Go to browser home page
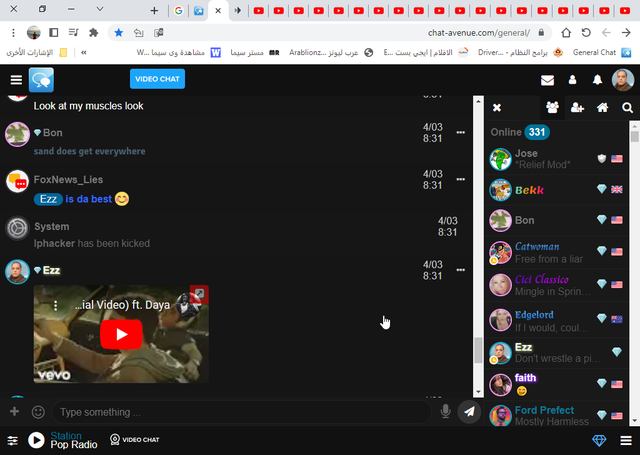The height and width of the screenshot is (455, 640). coord(566,32)
